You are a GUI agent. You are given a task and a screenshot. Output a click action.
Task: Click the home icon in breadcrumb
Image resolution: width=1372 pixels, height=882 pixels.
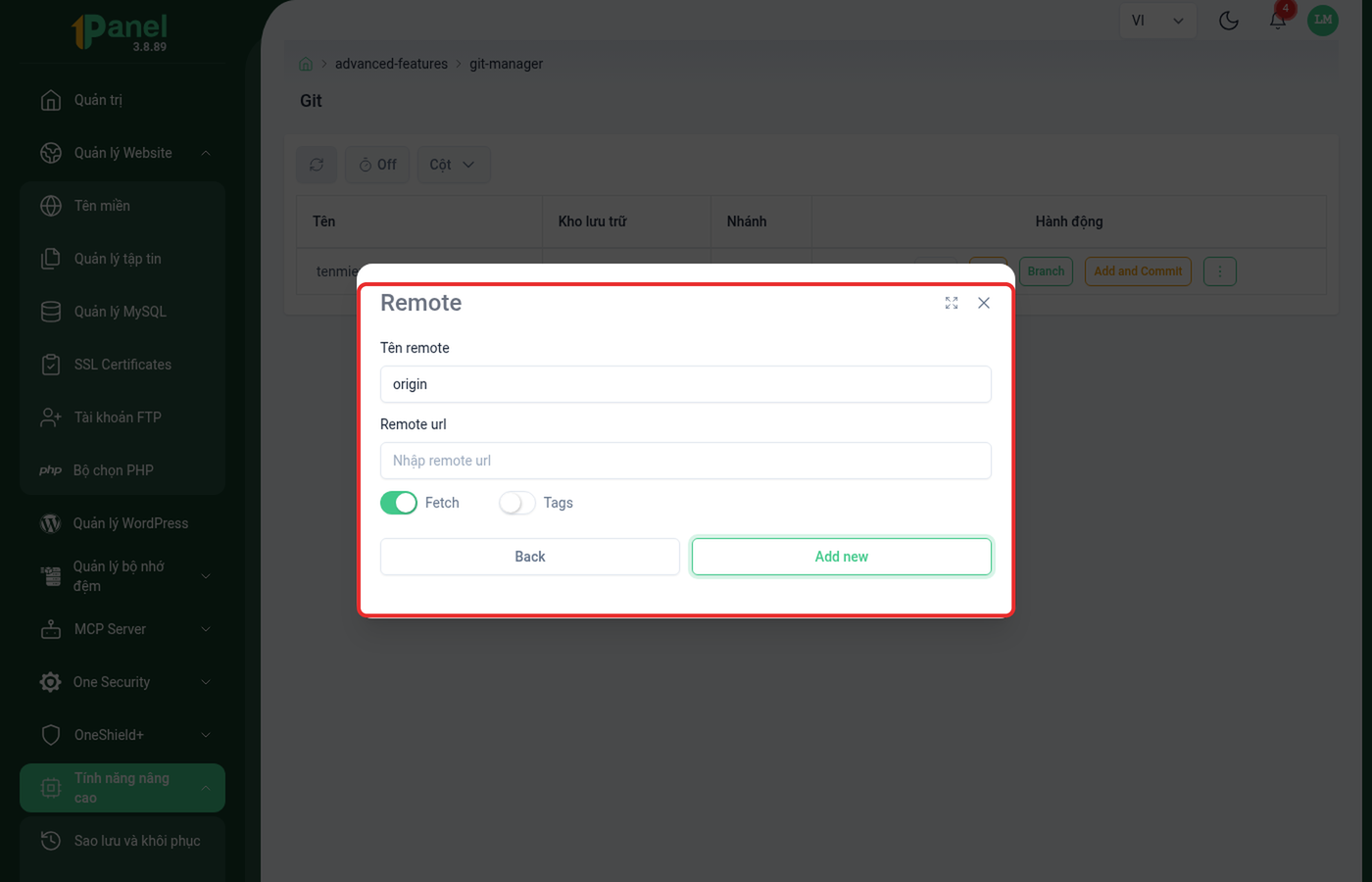pyautogui.click(x=306, y=64)
